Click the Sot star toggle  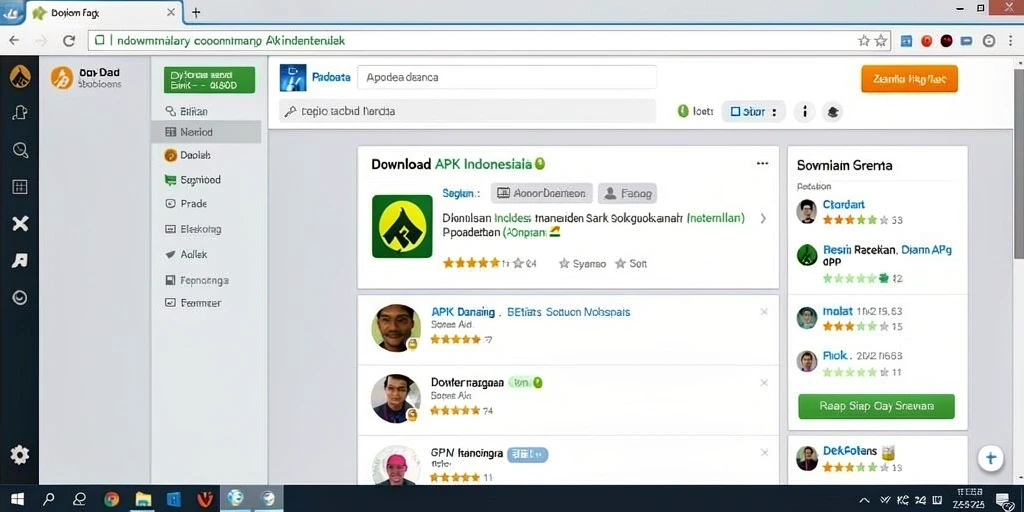point(631,264)
